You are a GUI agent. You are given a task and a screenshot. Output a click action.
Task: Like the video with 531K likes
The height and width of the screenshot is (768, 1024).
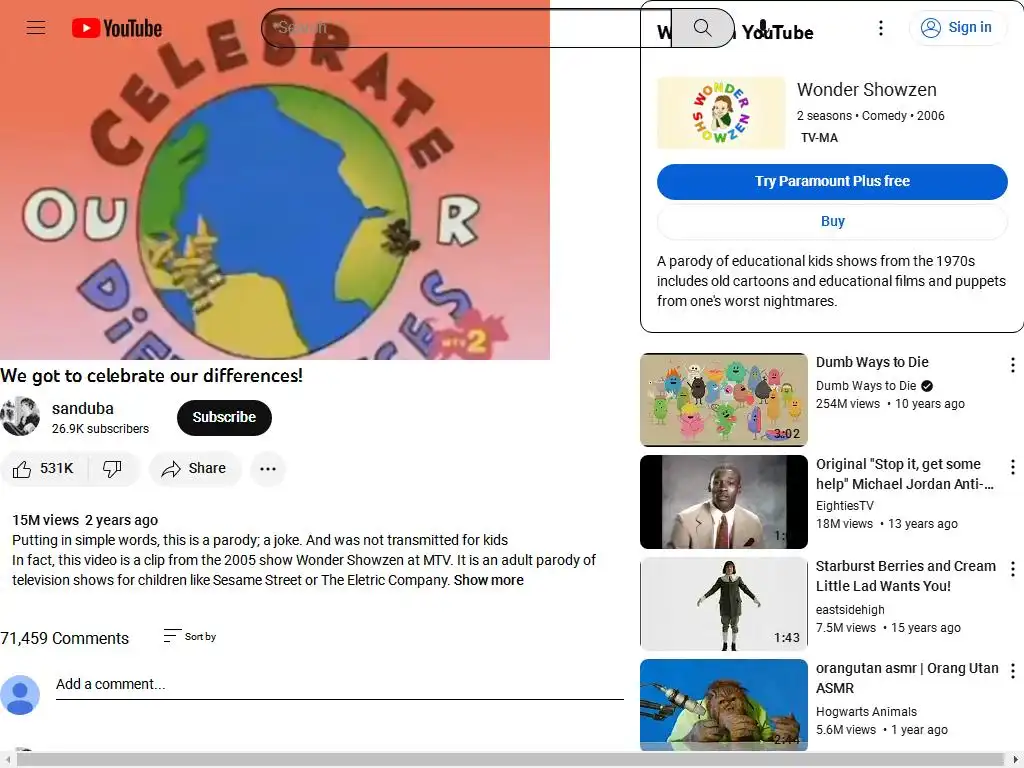(44, 469)
